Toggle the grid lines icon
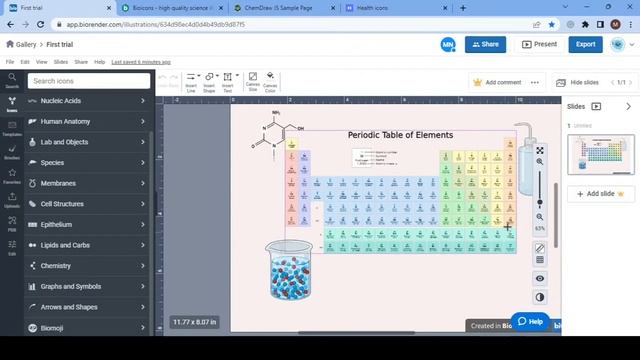 540,260
